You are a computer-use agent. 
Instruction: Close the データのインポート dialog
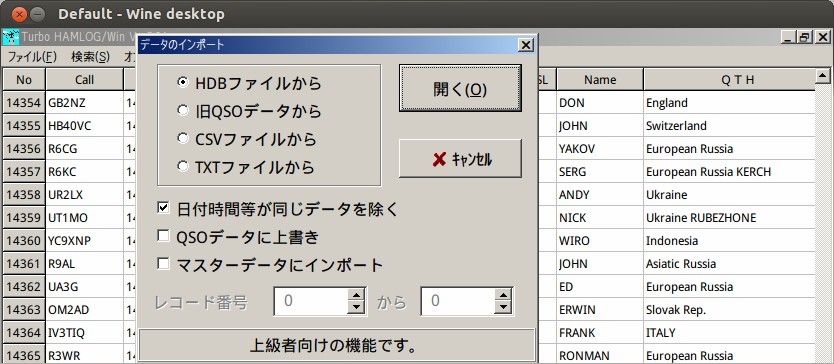point(526,45)
